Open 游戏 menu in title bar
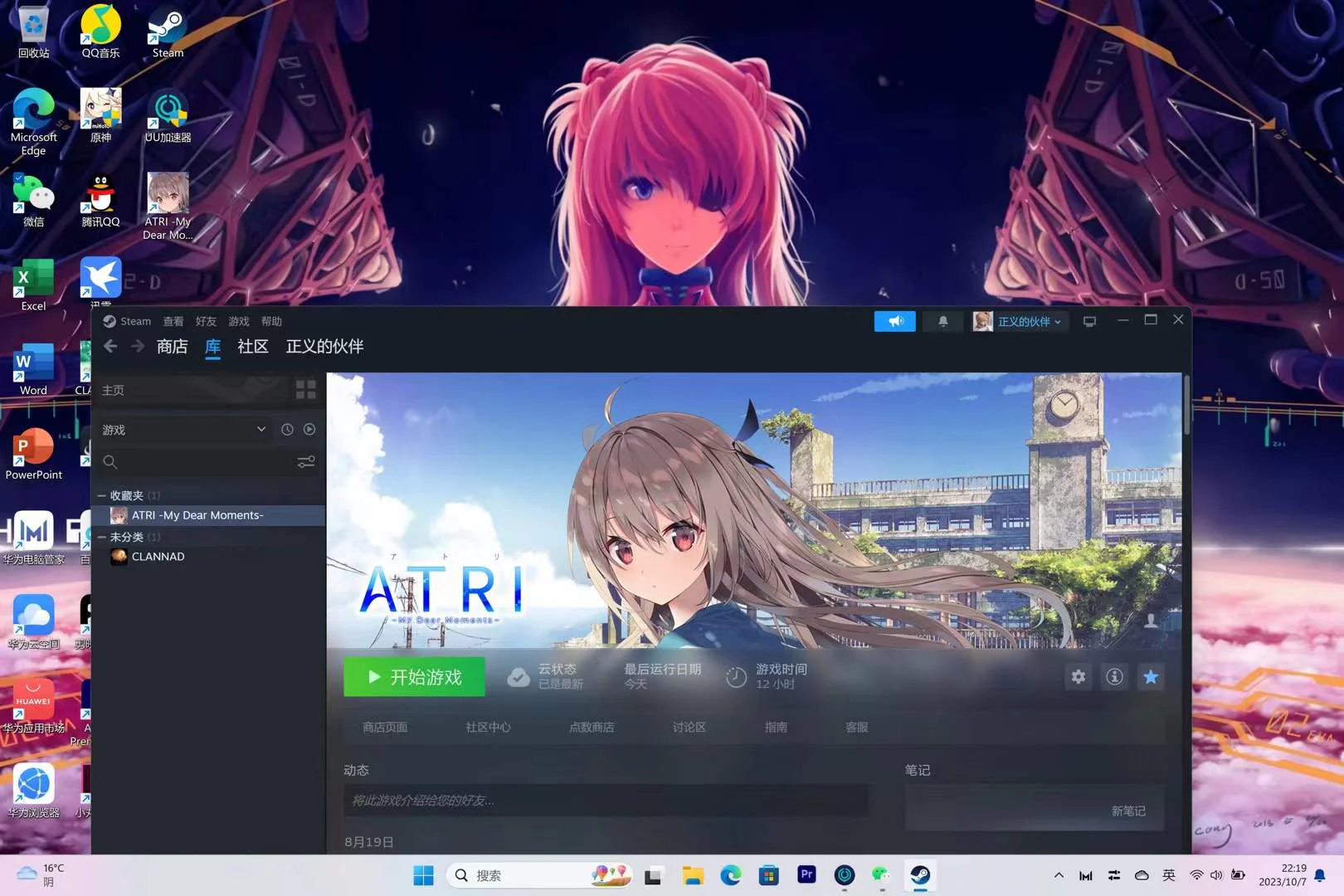This screenshot has height=896, width=1344. click(x=239, y=321)
